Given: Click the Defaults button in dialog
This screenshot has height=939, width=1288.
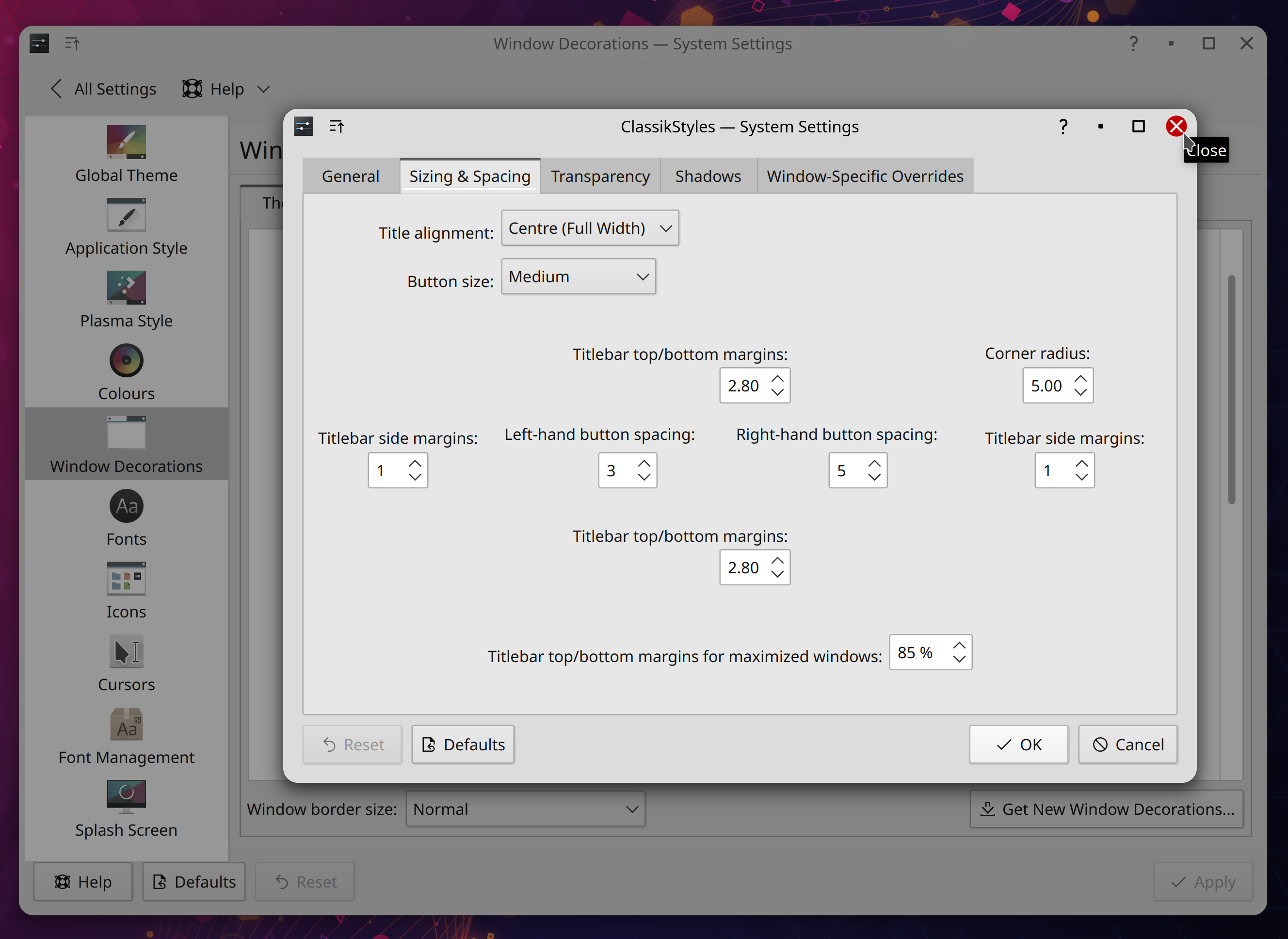Looking at the screenshot, I should point(462,744).
